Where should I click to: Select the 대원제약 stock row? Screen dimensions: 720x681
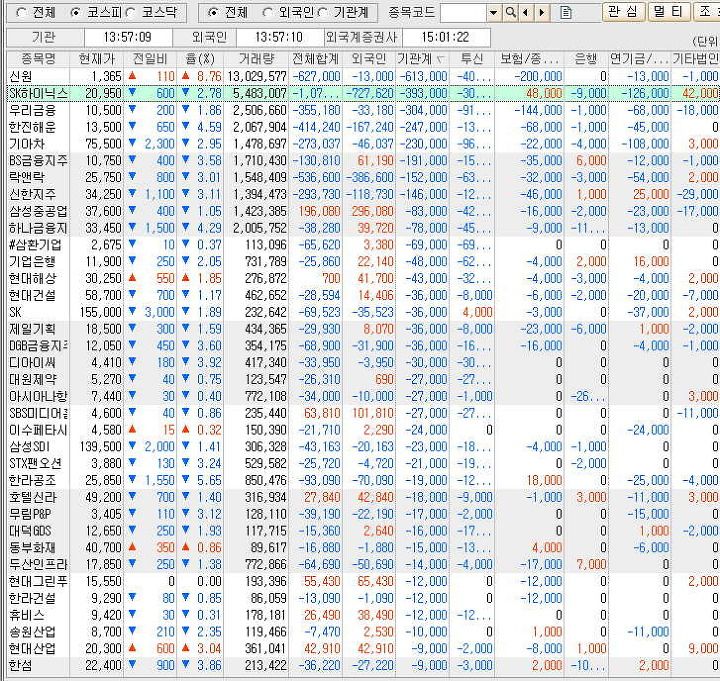click(x=363, y=379)
